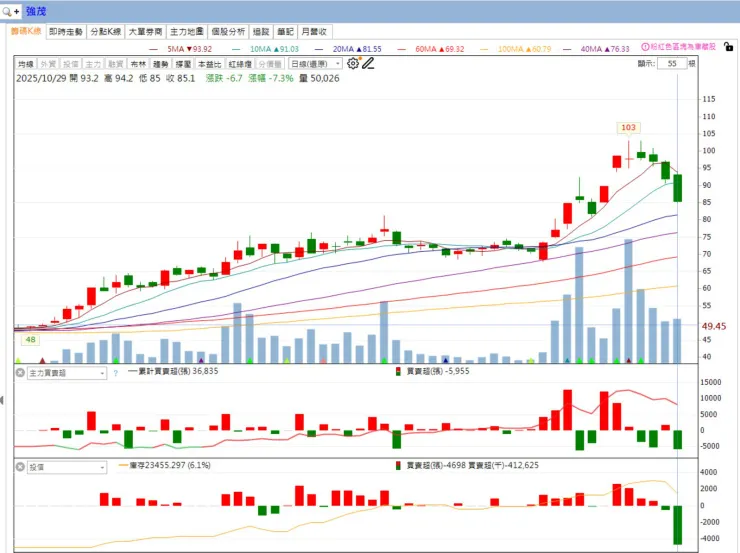The width and height of the screenshot is (740, 553).
Task: Switch to the 個股分析 tab
Action: (228, 32)
